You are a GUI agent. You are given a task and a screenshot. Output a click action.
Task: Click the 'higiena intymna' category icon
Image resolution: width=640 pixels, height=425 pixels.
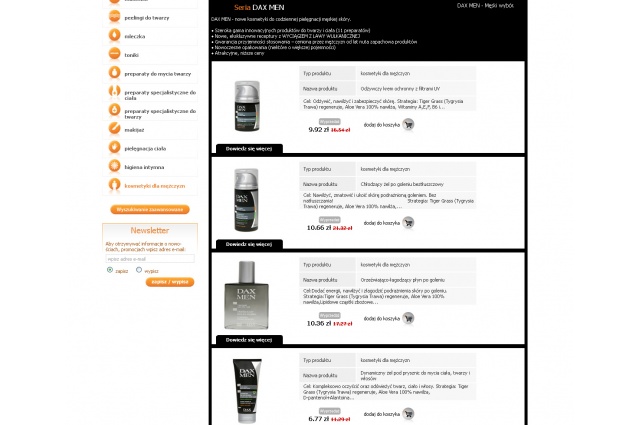point(114,166)
